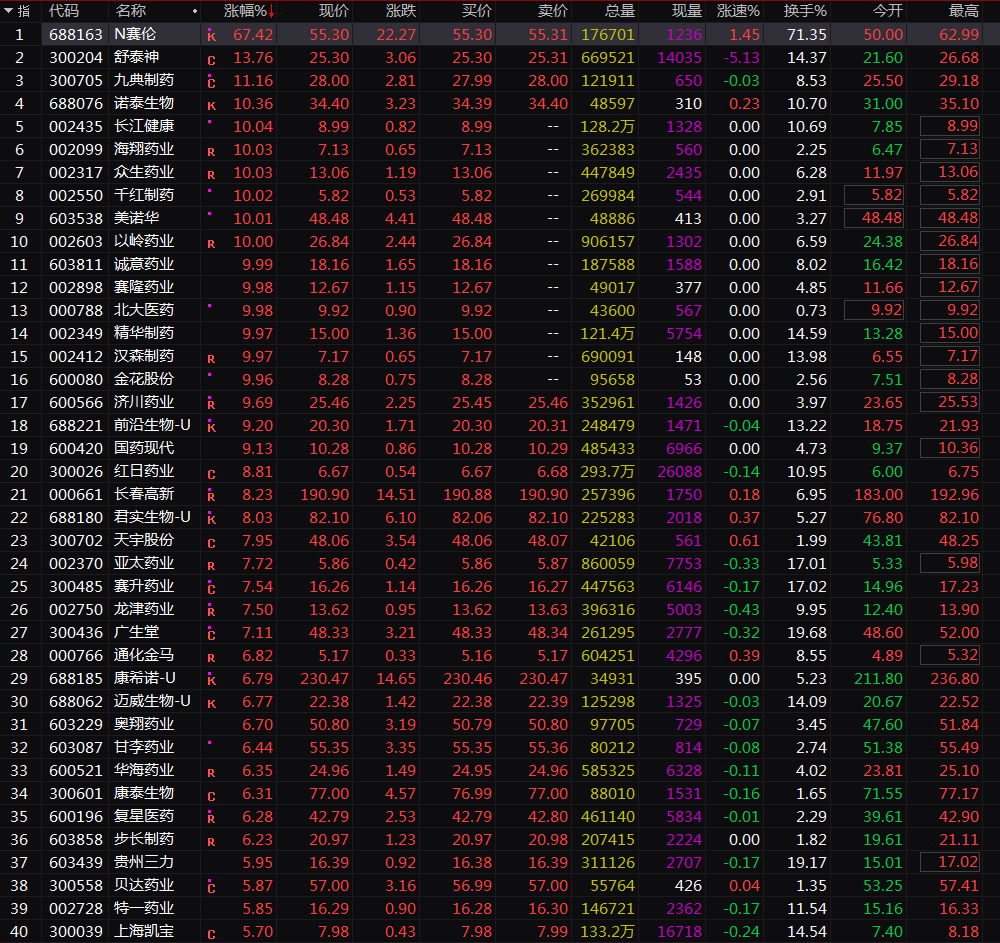The image size is (1000, 943).
Task: Sort by 涨跌 column header
Action: [401, 11]
